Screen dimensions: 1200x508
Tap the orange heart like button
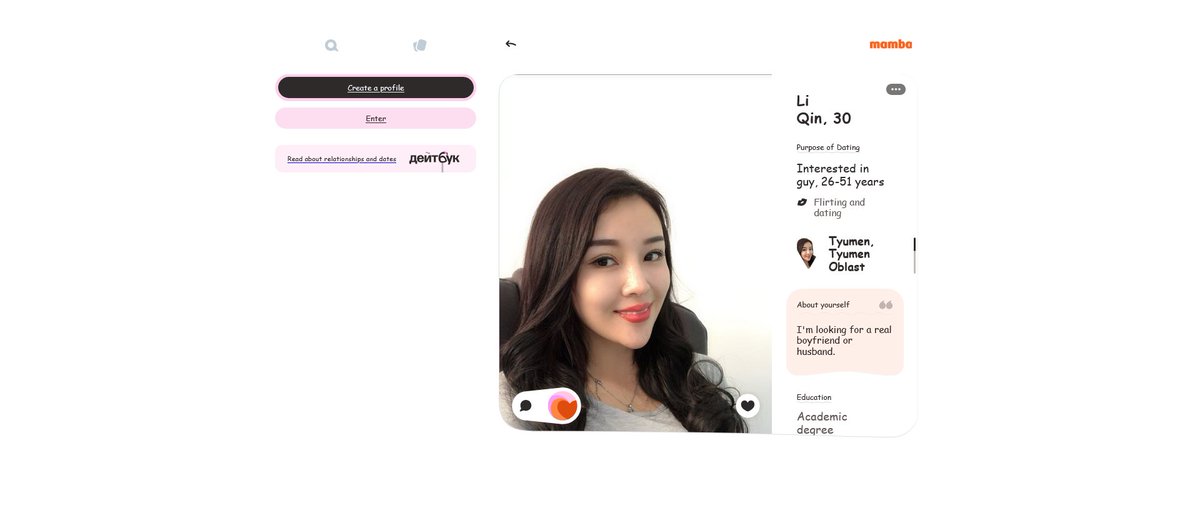(563, 406)
